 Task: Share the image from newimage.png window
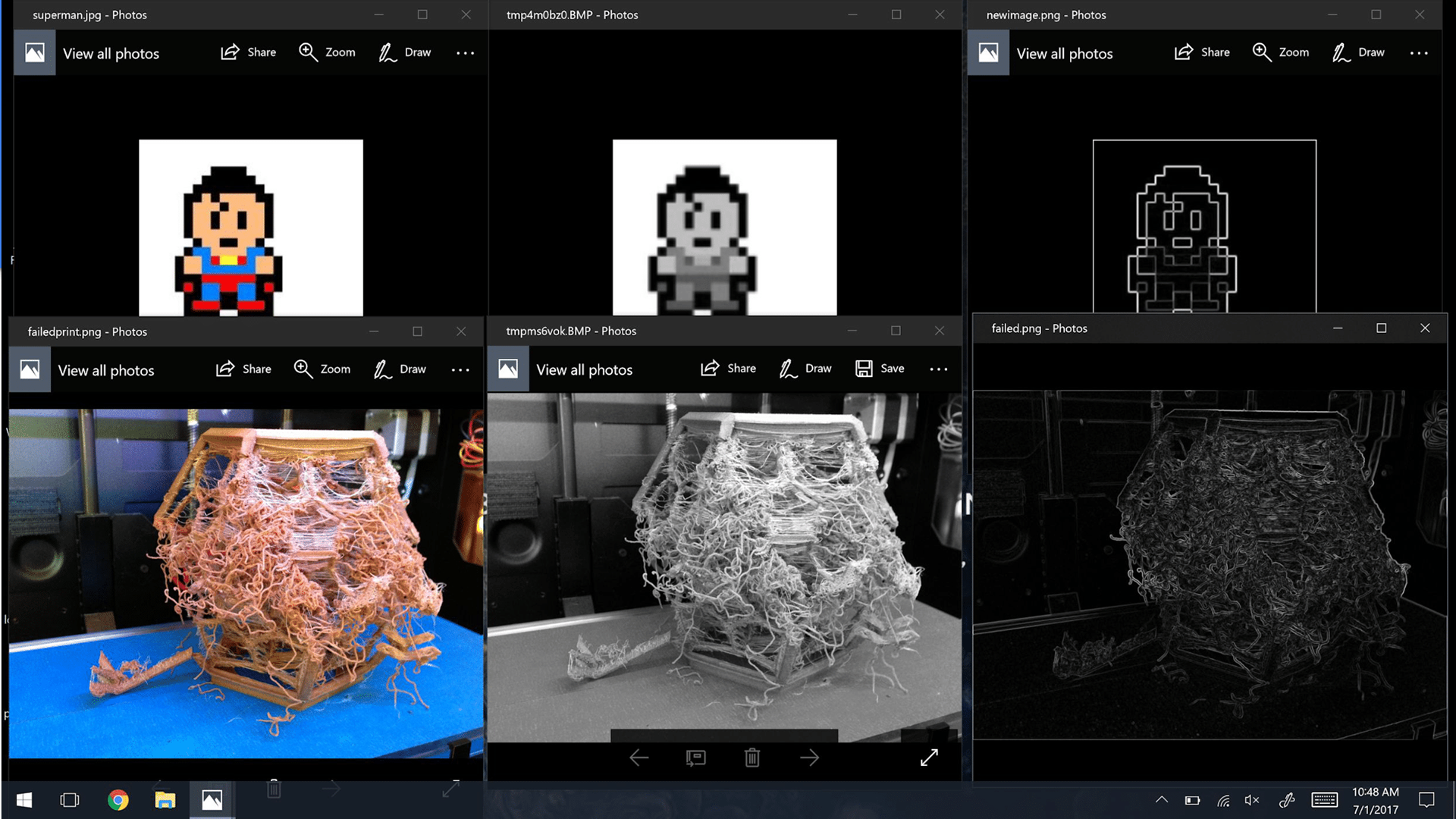tap(1202, 52)
